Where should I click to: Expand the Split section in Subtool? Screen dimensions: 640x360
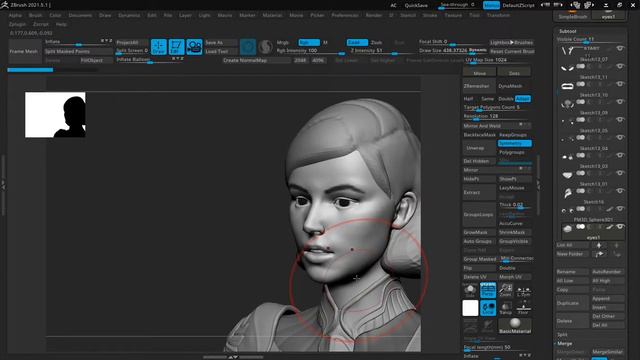coord(562,335)
